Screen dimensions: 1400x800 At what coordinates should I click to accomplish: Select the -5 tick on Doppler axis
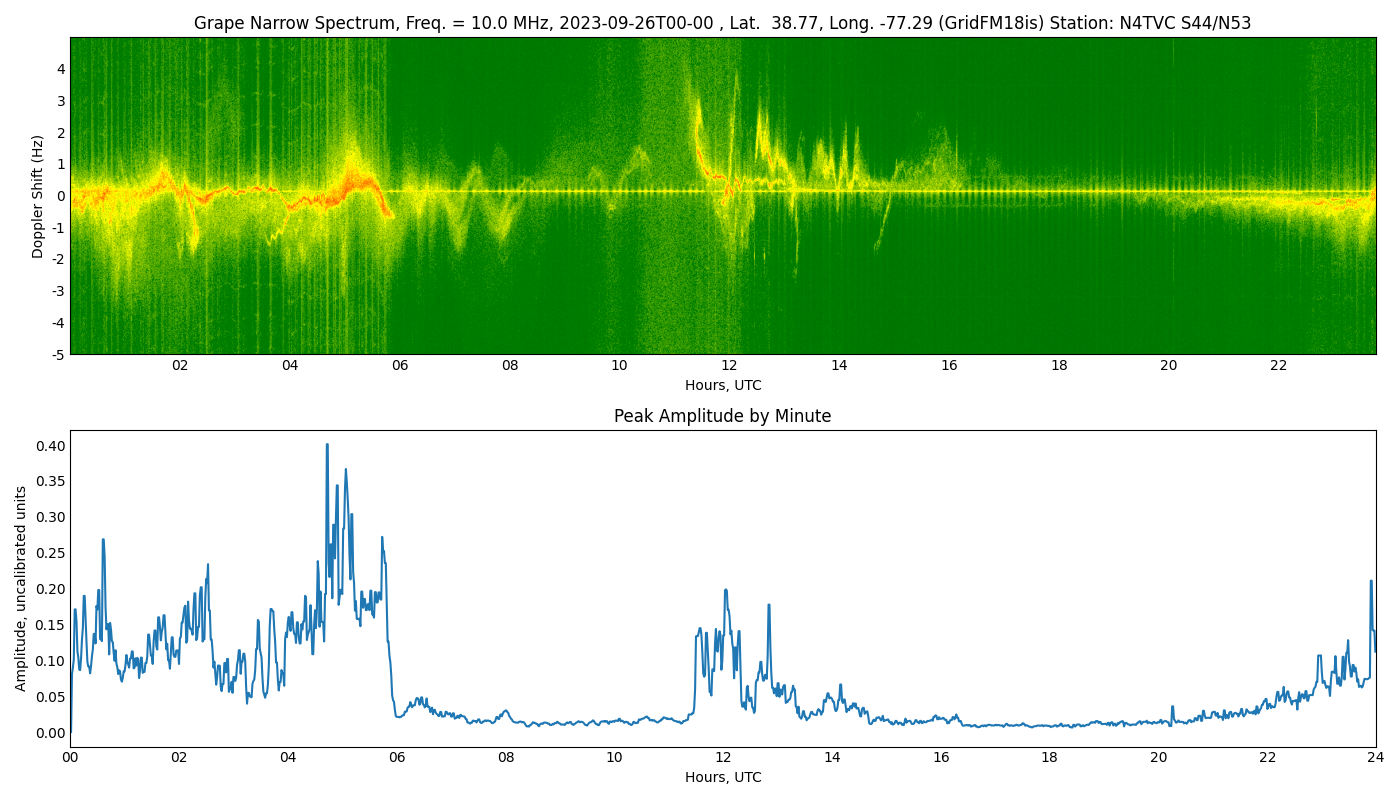click(59, 354)
